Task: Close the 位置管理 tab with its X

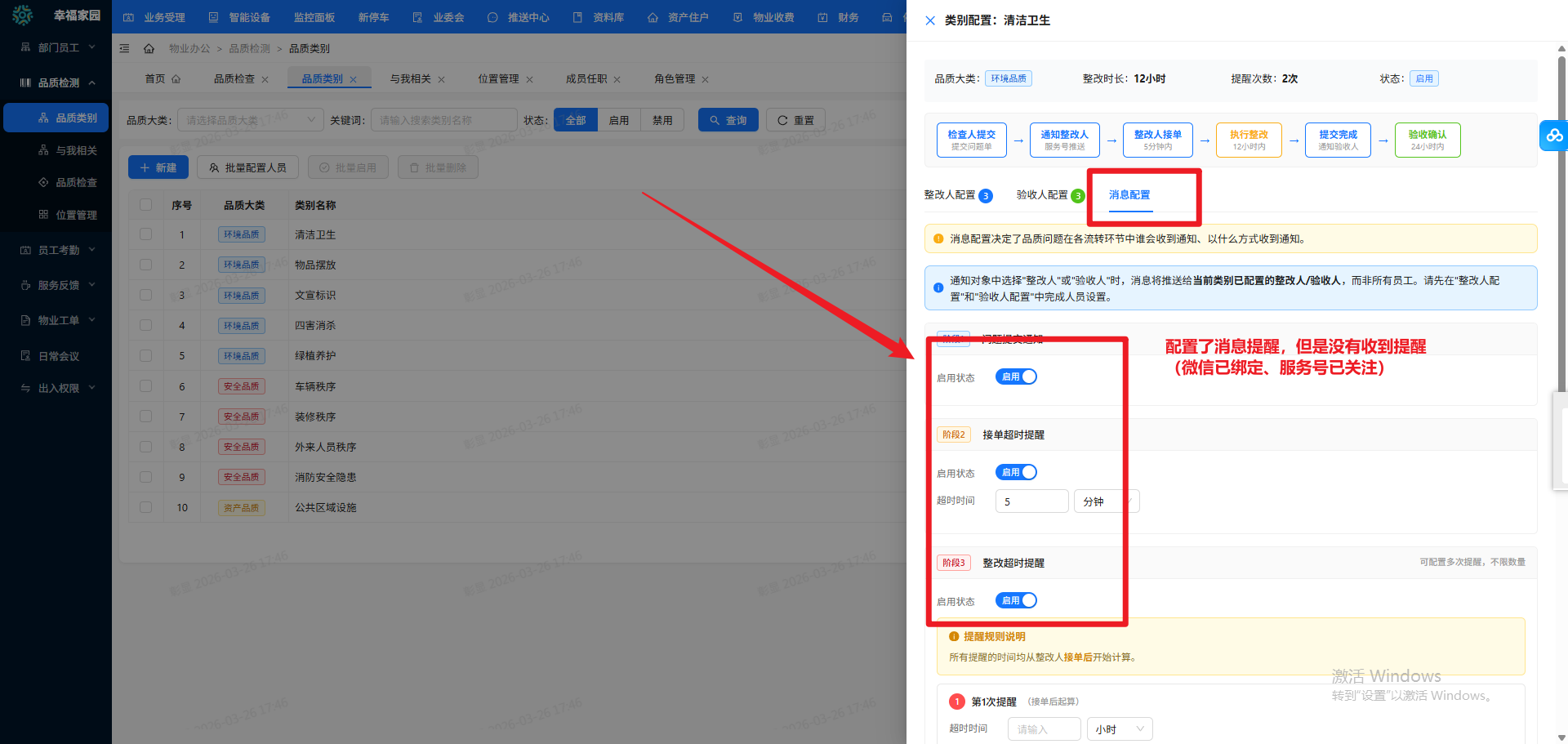Action: click(529, 80)
